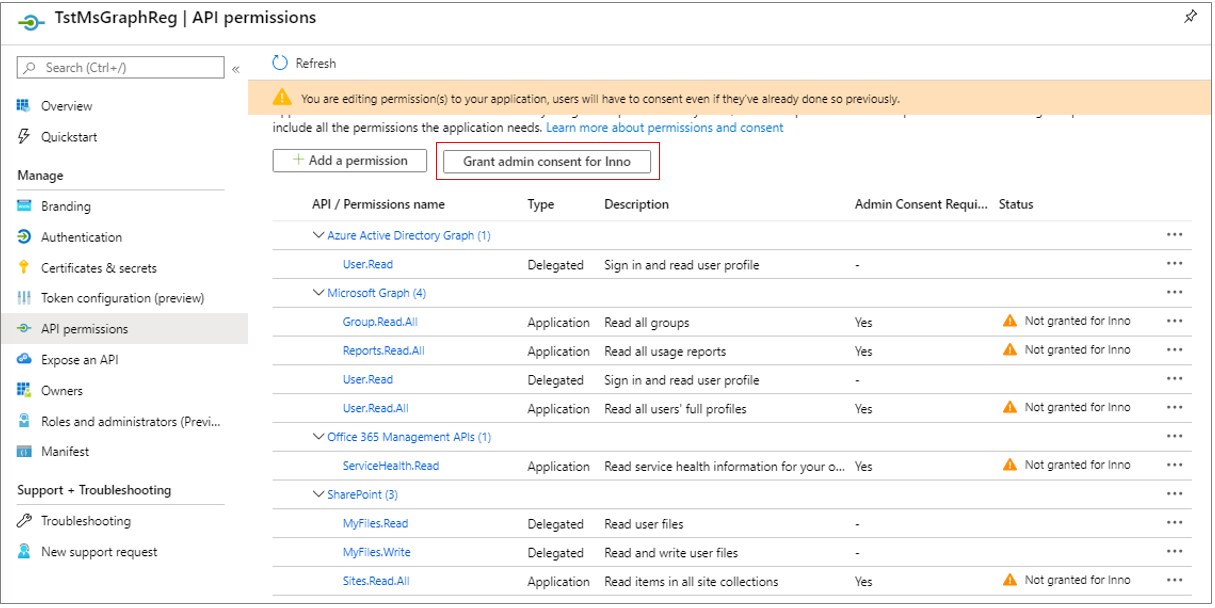
Task: Click the Quickstart lightning icon
Action: click(24, 137)
